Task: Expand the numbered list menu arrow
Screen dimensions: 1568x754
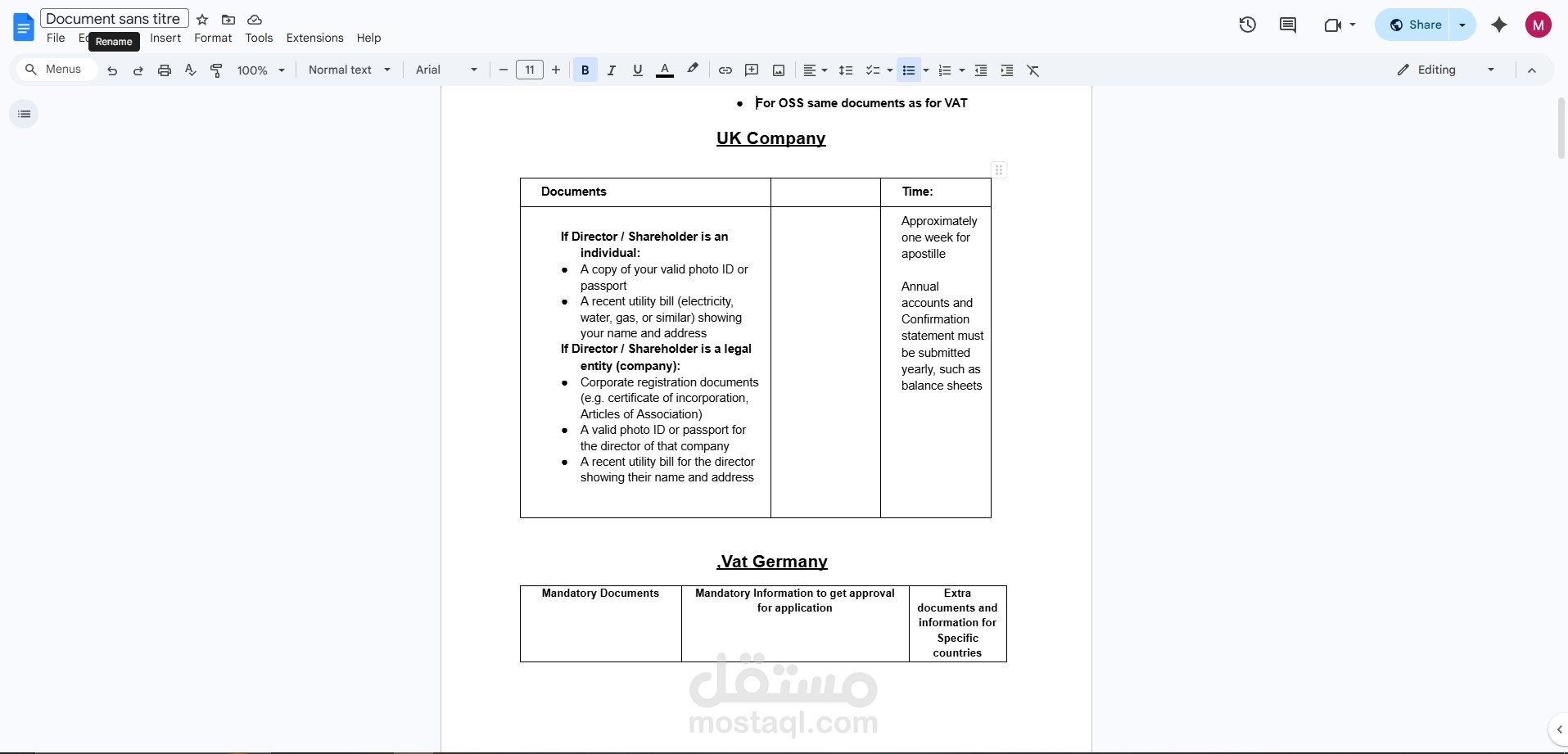Action: pos(961,70)
